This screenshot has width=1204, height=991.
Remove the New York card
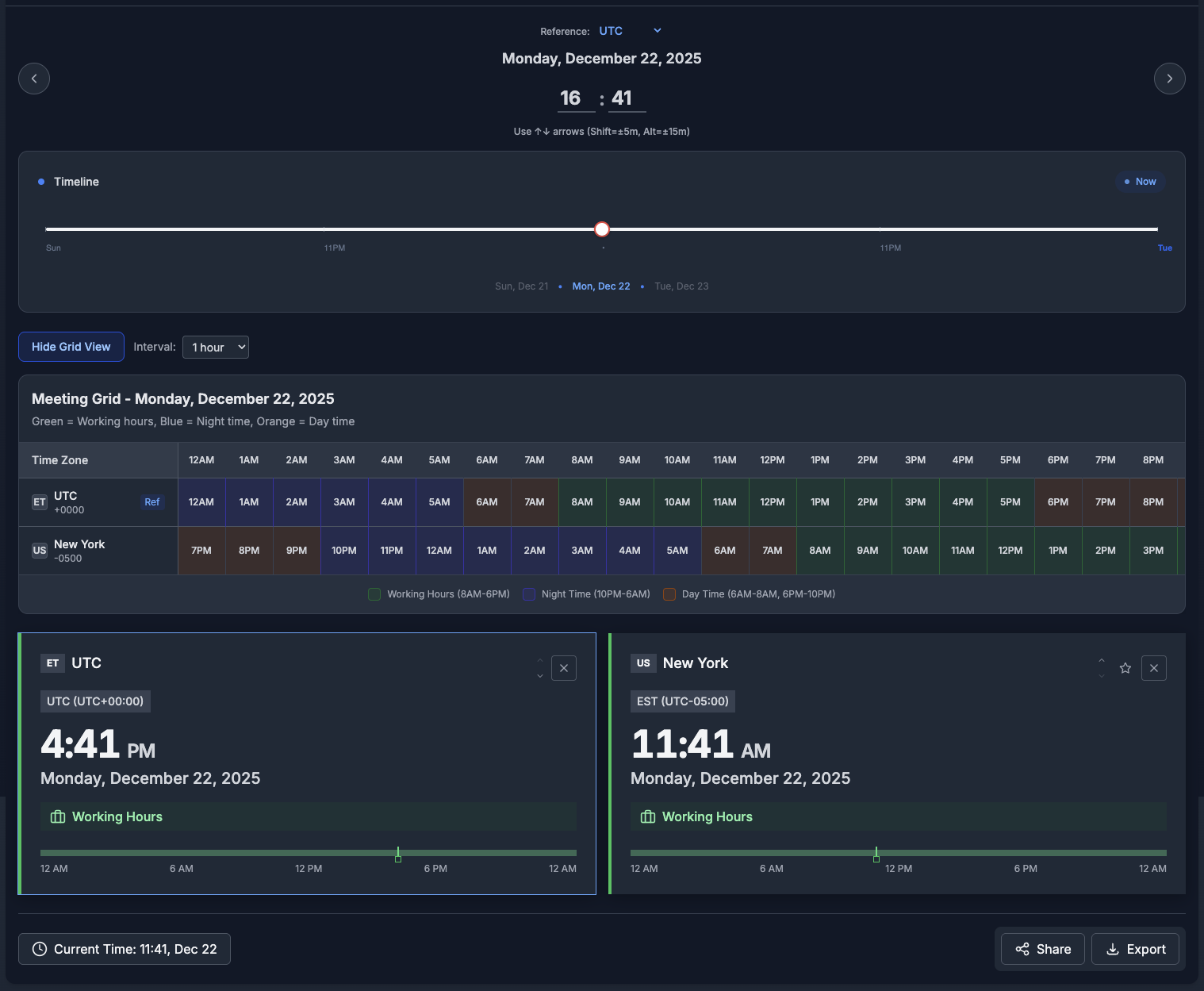tap(1154, 668)
